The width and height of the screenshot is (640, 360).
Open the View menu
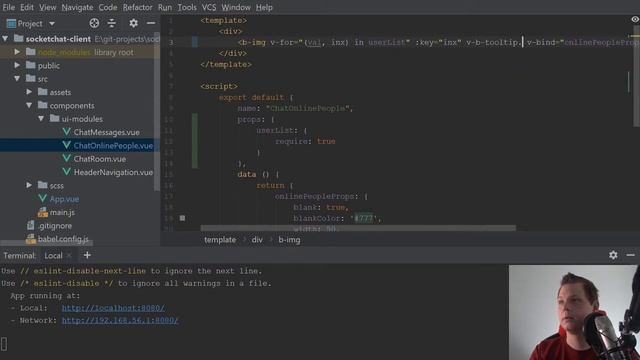coord(47,7)
